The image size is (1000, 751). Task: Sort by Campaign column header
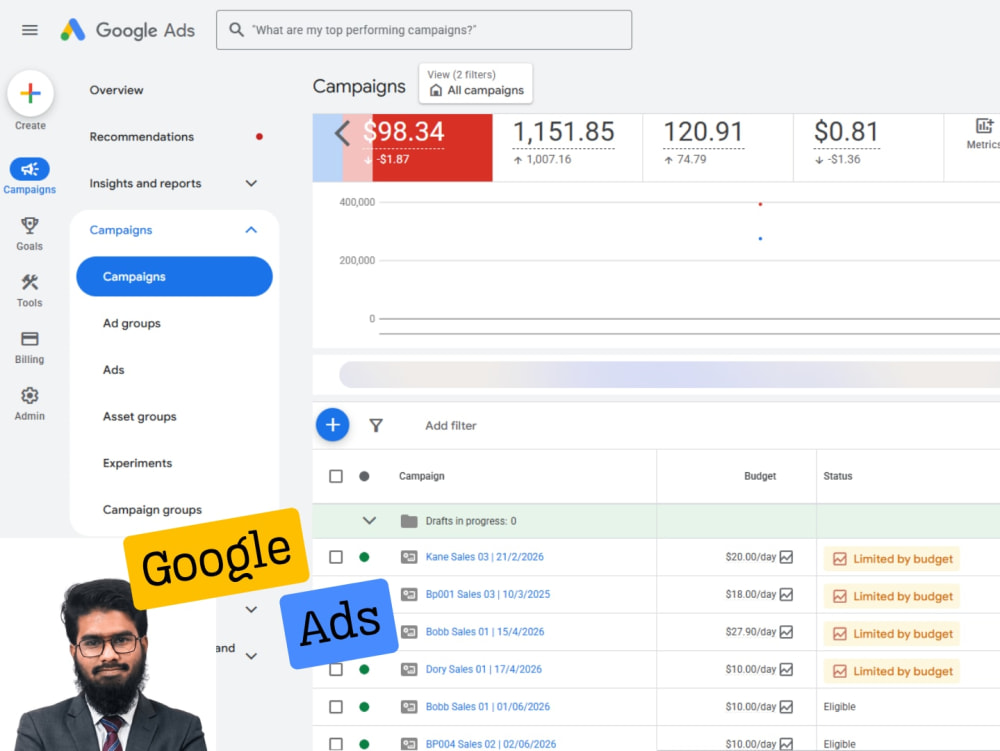(422, 476)
